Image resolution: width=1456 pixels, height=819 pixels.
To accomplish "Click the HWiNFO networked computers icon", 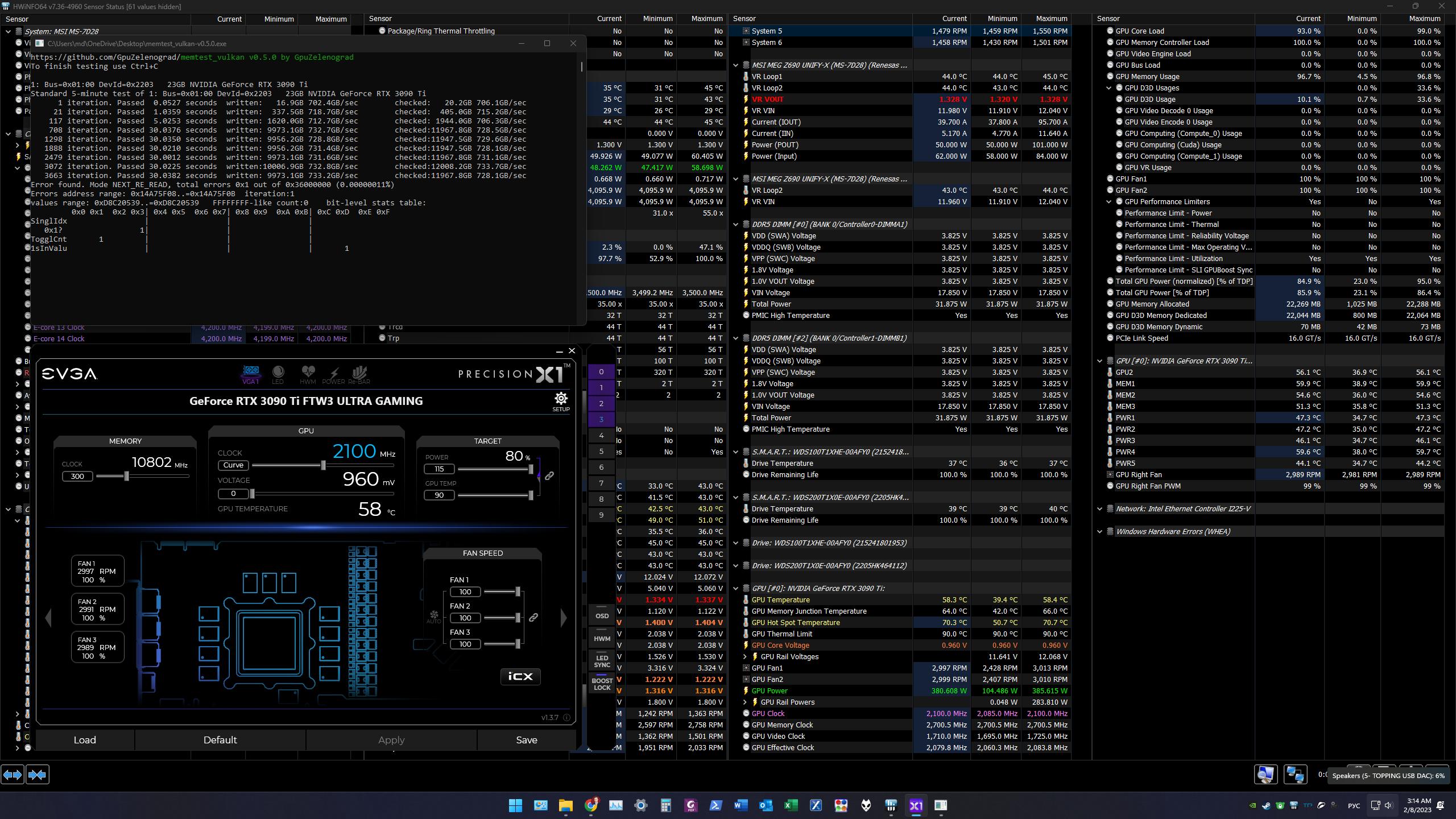I will pyautogui.click(x=1295, y=775).
